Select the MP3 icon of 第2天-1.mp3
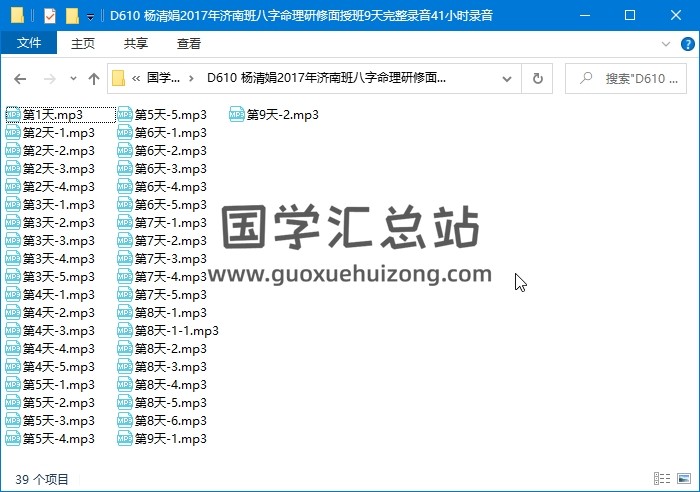700x492 pixels. coord(13,132)
